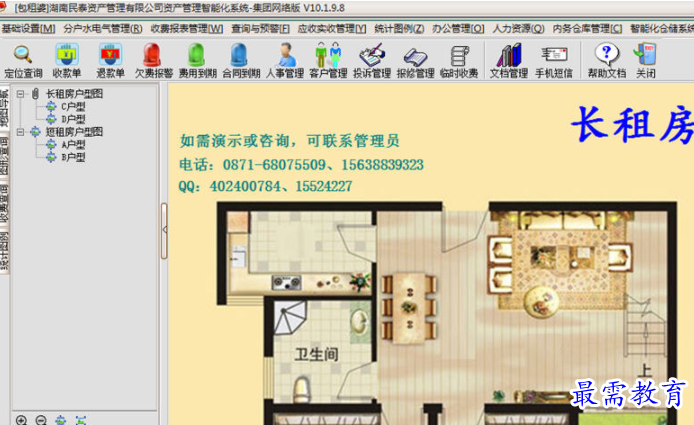This screenshot has height=425, width=694.
Task: Open 人事管理 personnel management
Action: point(285,61)
